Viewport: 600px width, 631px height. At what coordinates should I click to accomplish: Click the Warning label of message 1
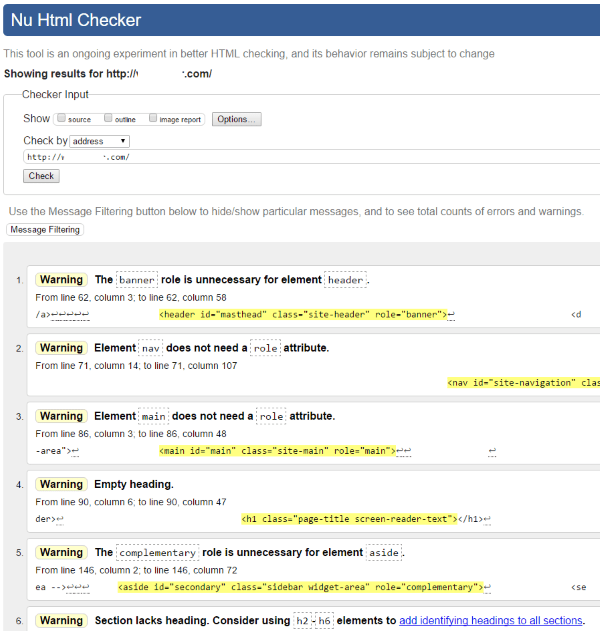pyautogui.click(x=61, y=280)
